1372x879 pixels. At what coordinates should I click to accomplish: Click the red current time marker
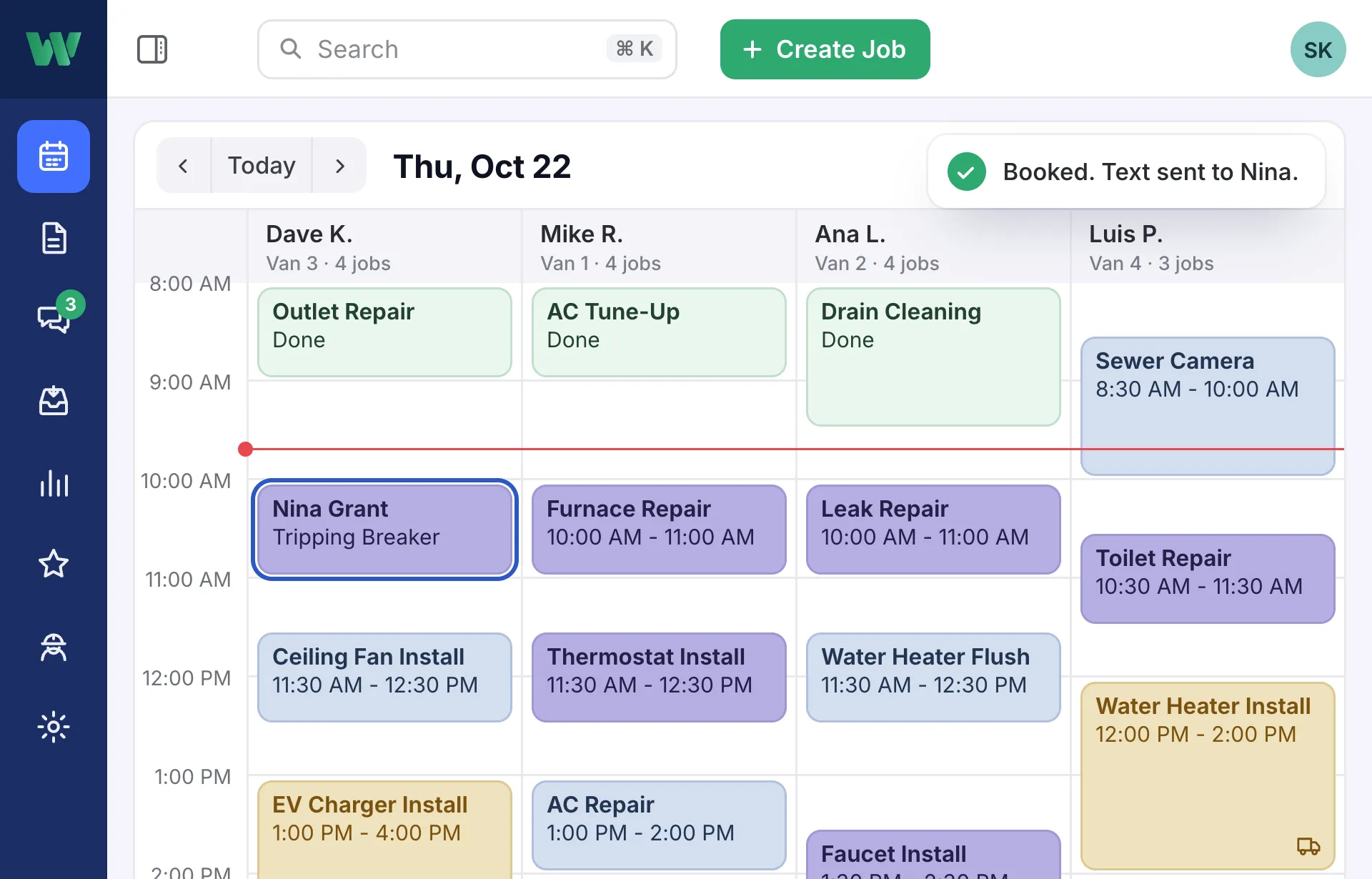point(245,449)
